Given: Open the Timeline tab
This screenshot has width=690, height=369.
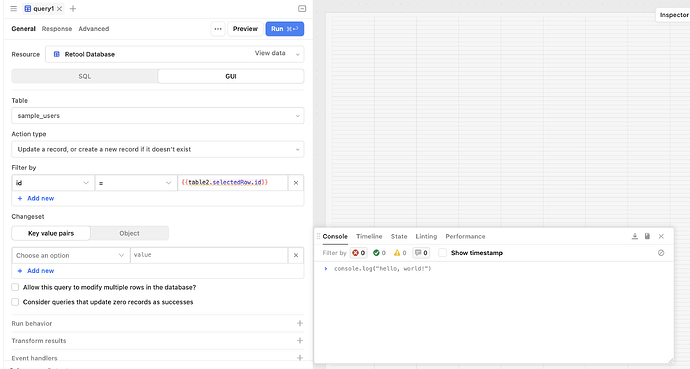Looking at the screenshot, I should tap(369, 236).
